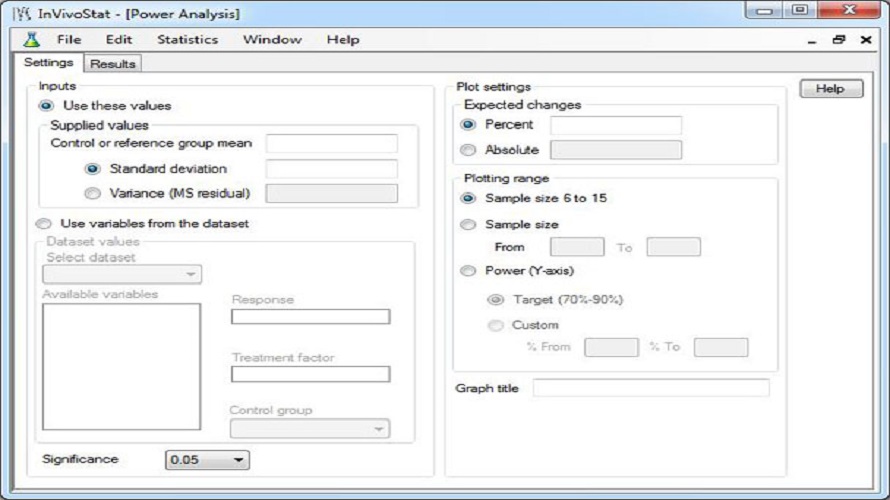This screenshot has width=890, height=500.
Task: Select the Standard deviation radio button
Action: tap(93, 169)
